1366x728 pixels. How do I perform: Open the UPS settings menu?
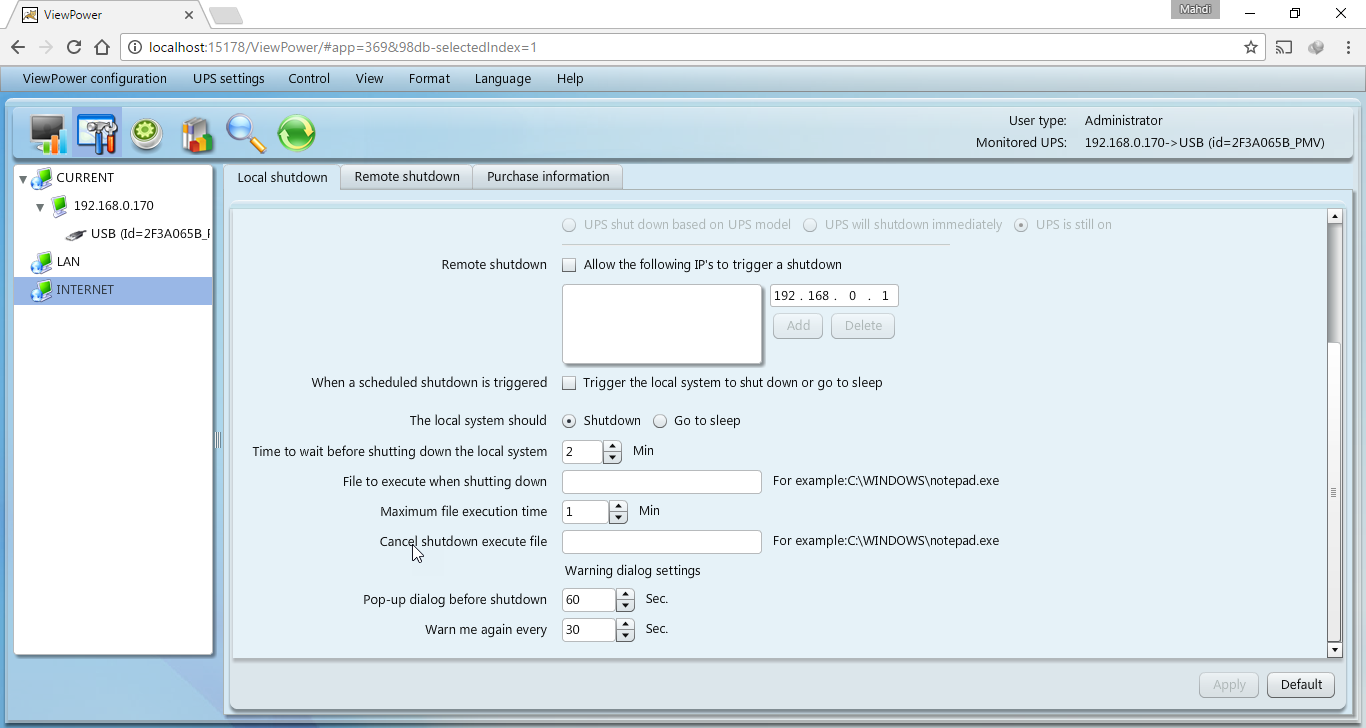(228, 79)
